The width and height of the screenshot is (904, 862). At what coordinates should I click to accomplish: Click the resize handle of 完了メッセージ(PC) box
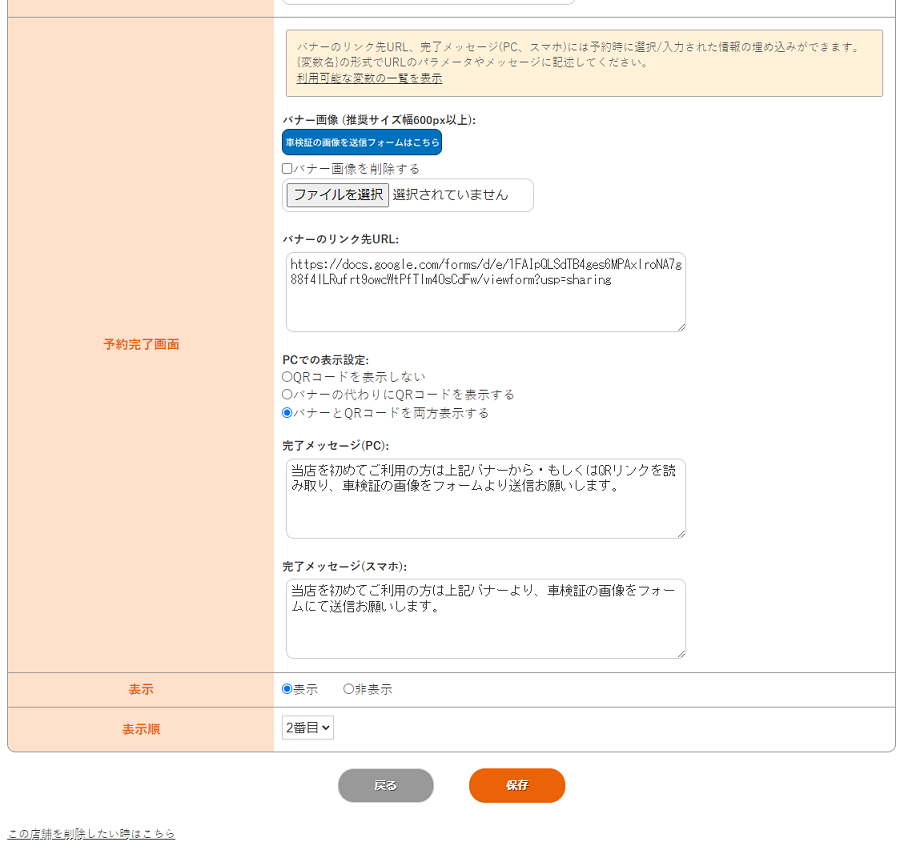click(x=680, y=533)
